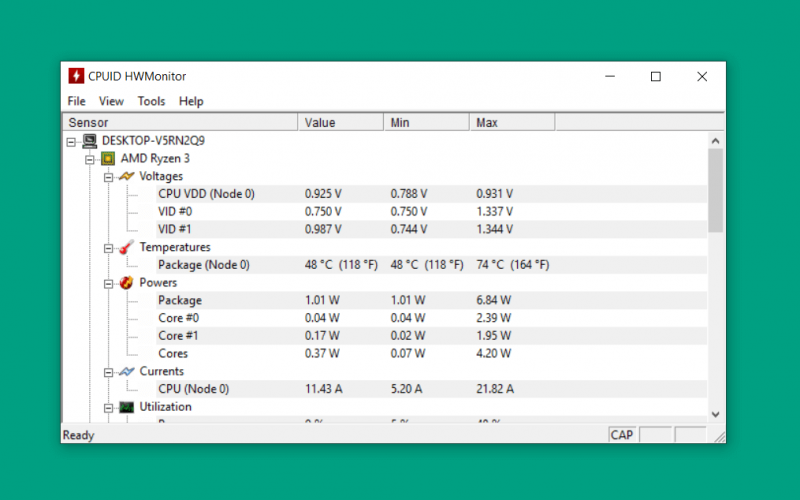Minimize the HWMonitor window
800x500 pixels.
click(610, 77)
